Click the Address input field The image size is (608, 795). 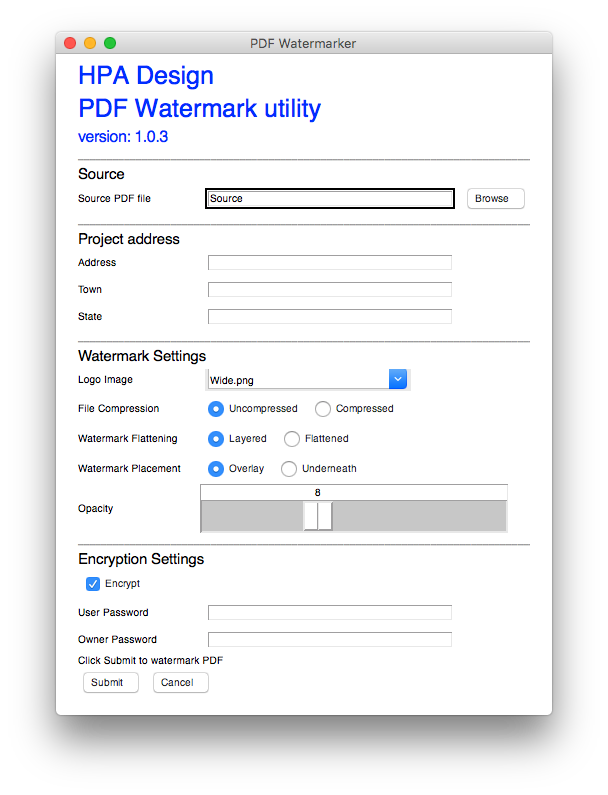[330, 263]
